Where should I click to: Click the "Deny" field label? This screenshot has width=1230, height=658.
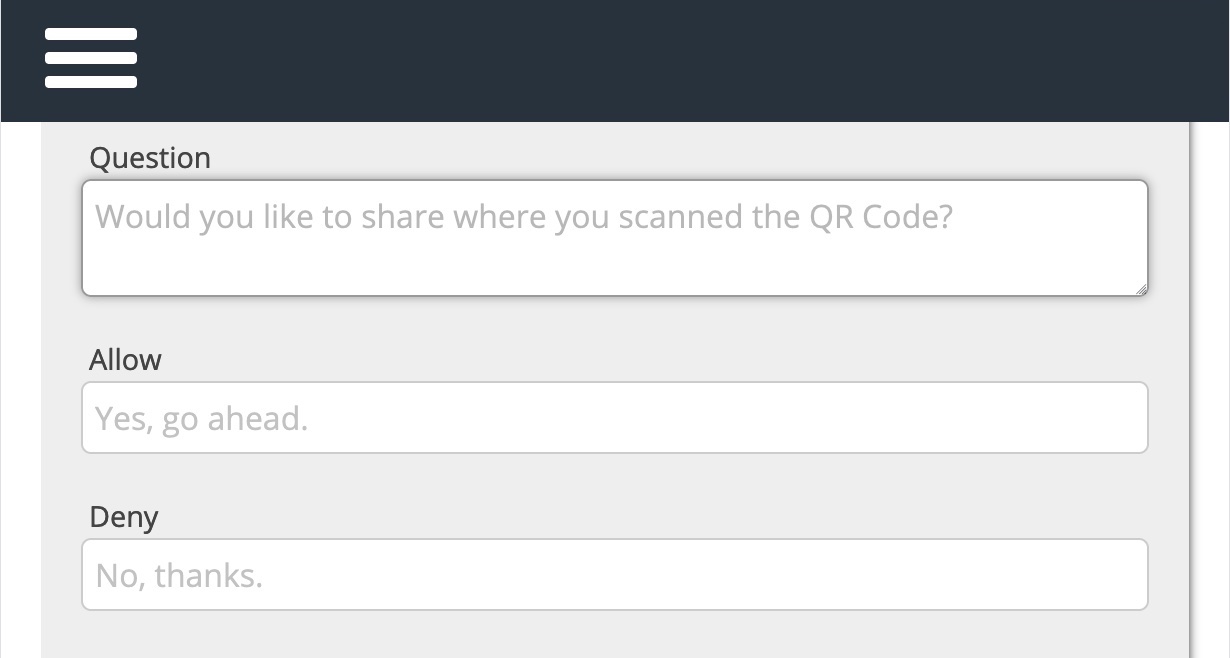(124, 517)
